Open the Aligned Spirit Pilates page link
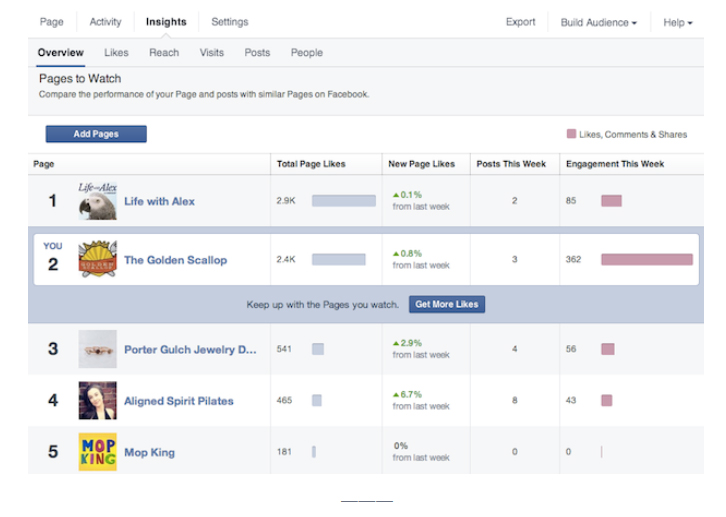The image size is (726, 517). (179, 401)
